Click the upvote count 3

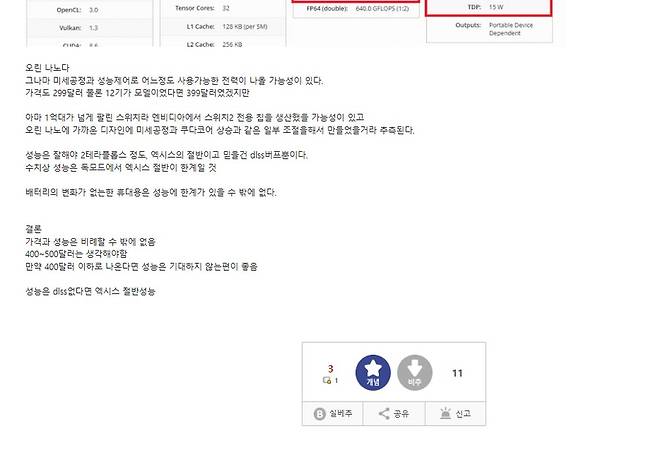coord(331,369)
